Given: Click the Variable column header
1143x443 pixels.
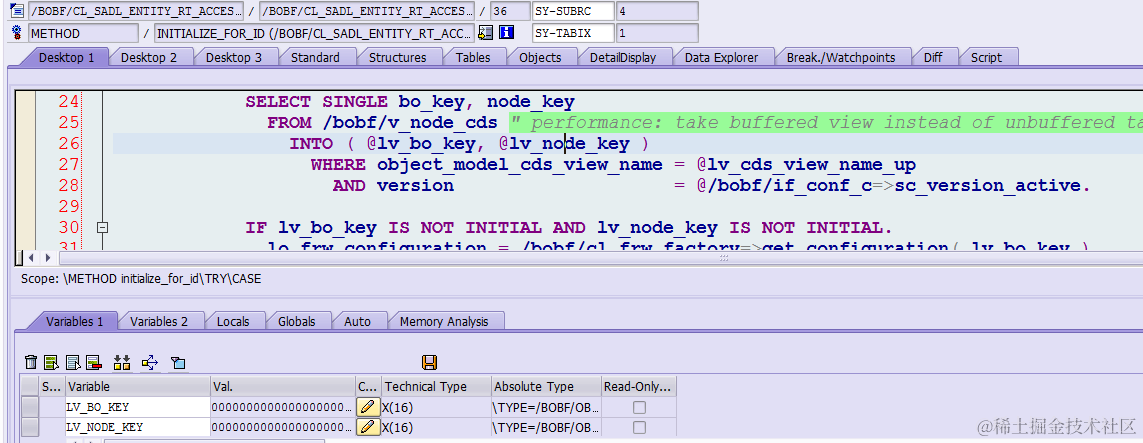Looking at the screenshot, I should coord(137,386).
